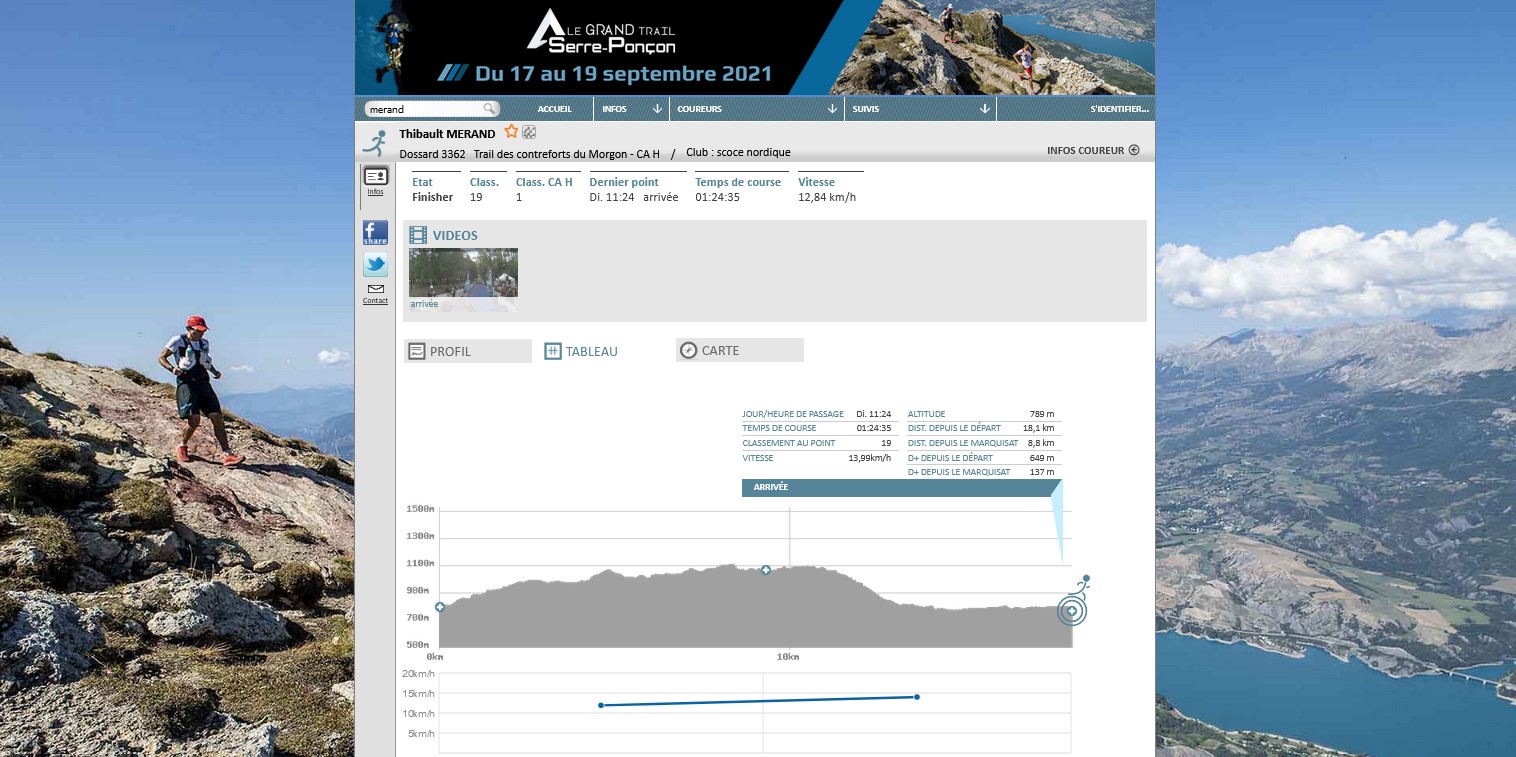Play the arrivée video thumbnail
Viewport: 1516px width, 757px height.
pos(463,273)
